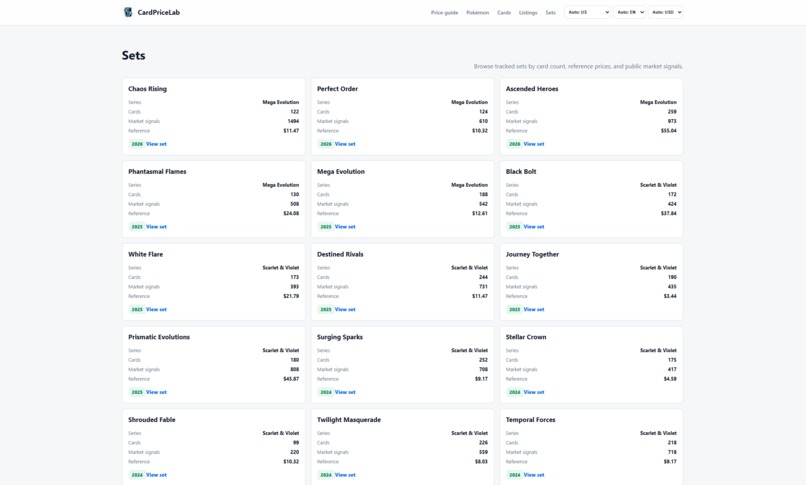Click the Black Bolt card title

pos(521,172)
